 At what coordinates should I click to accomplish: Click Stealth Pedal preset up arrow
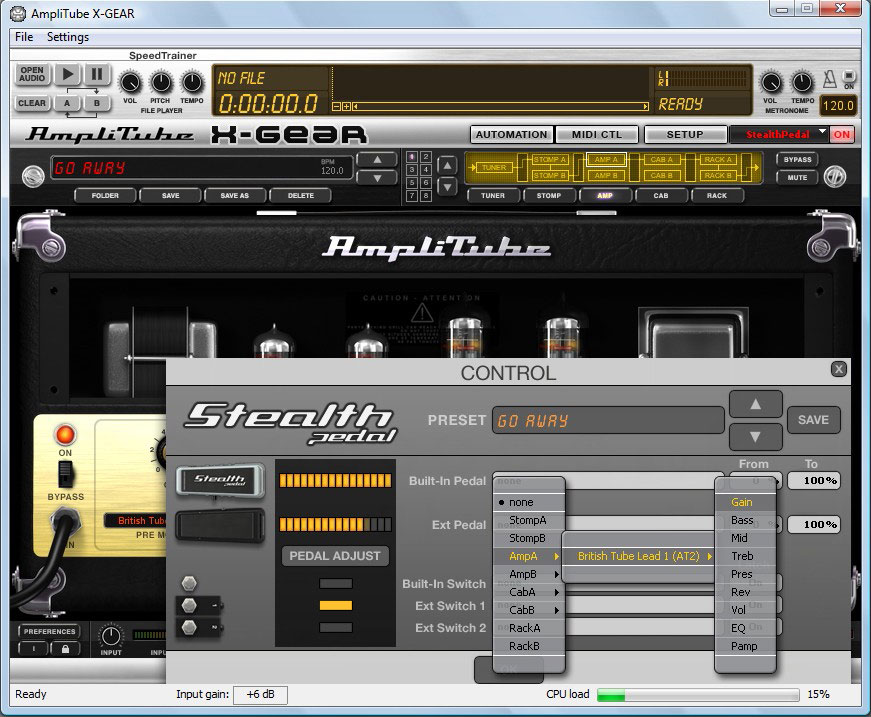[x=755, y=404]
